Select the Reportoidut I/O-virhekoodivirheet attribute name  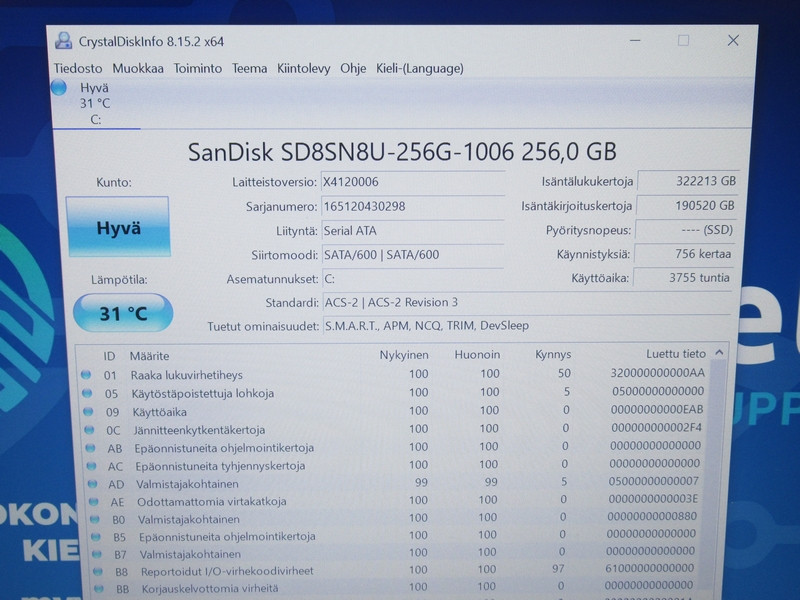[x=228, y=571]
